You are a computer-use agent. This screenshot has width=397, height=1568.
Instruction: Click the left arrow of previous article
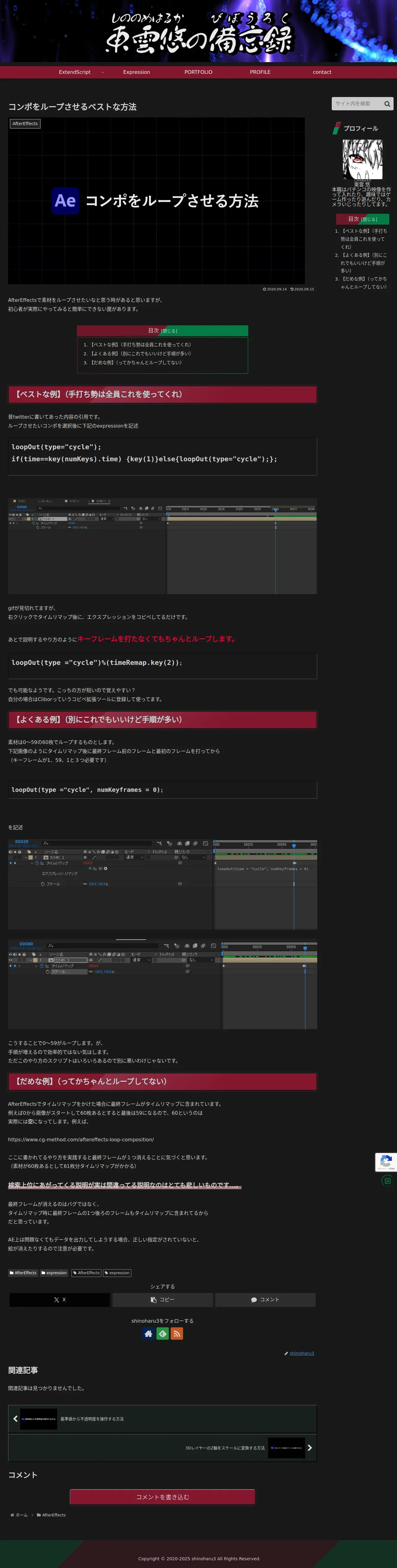pyautogui.click(x=15, y=1418)
